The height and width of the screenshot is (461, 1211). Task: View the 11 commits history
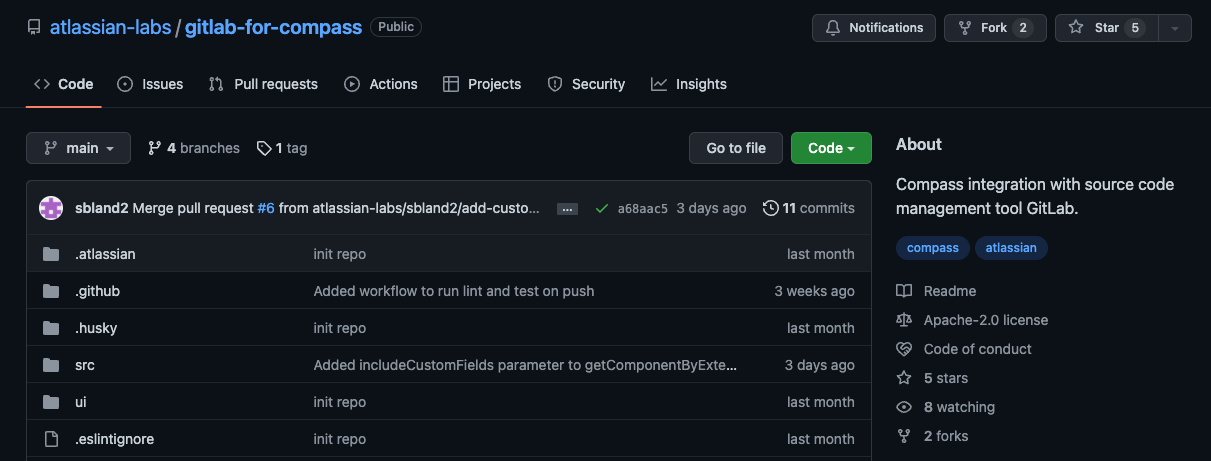(809, 208)
